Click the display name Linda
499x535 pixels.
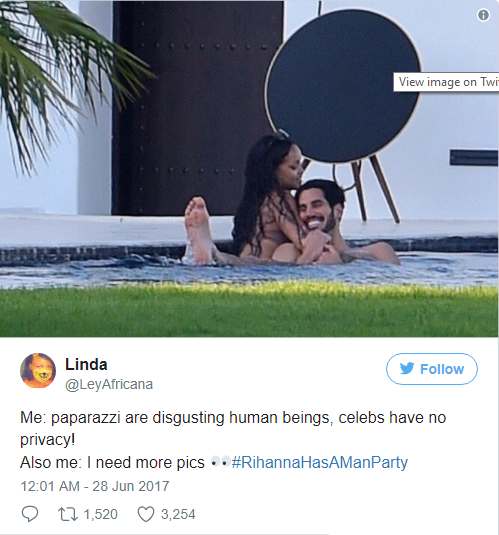(86, 364)
